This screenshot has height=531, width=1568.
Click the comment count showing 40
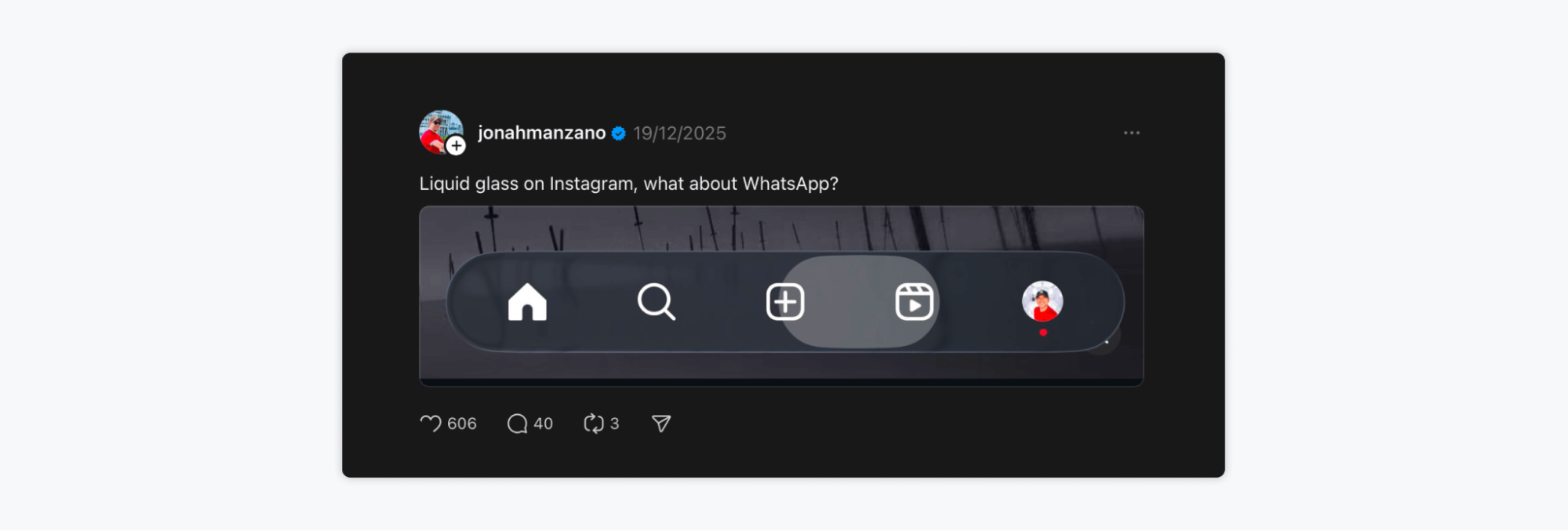click(x=544, y=424)
